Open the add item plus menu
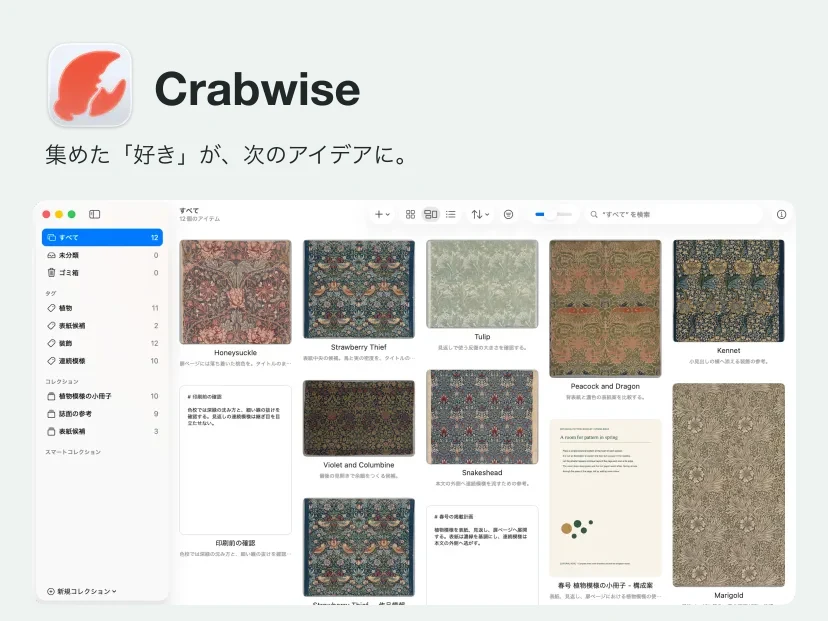828x621 pixels. coord(382,214)
